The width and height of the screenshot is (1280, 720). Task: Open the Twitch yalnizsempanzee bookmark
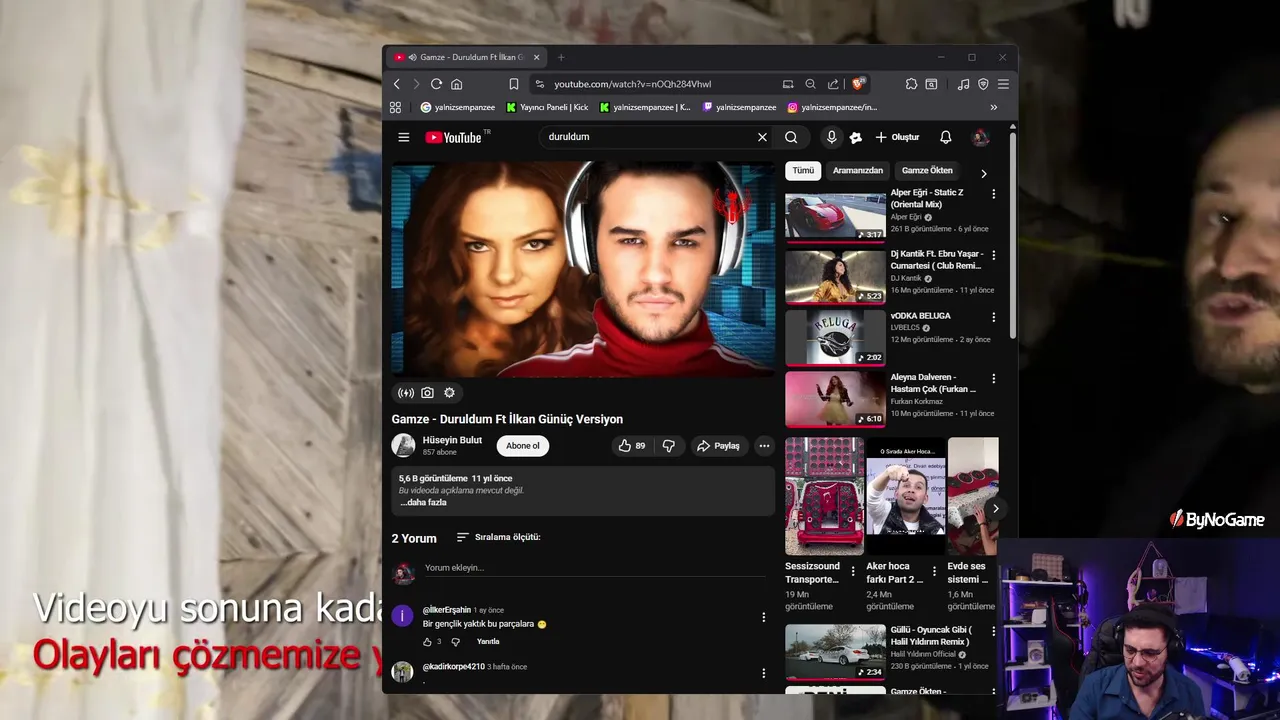pyautogui.click(x=740, y=107)
